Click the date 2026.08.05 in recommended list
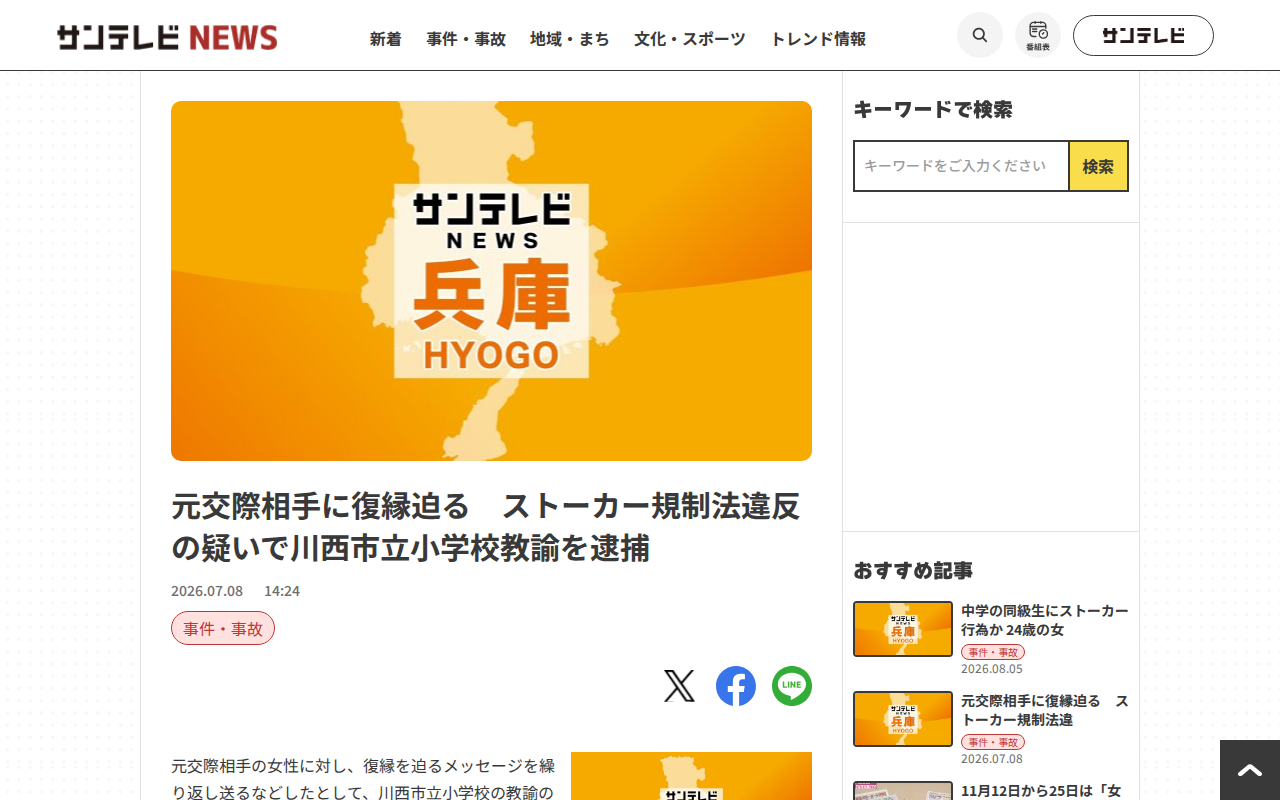 click(x=992, y=669)
